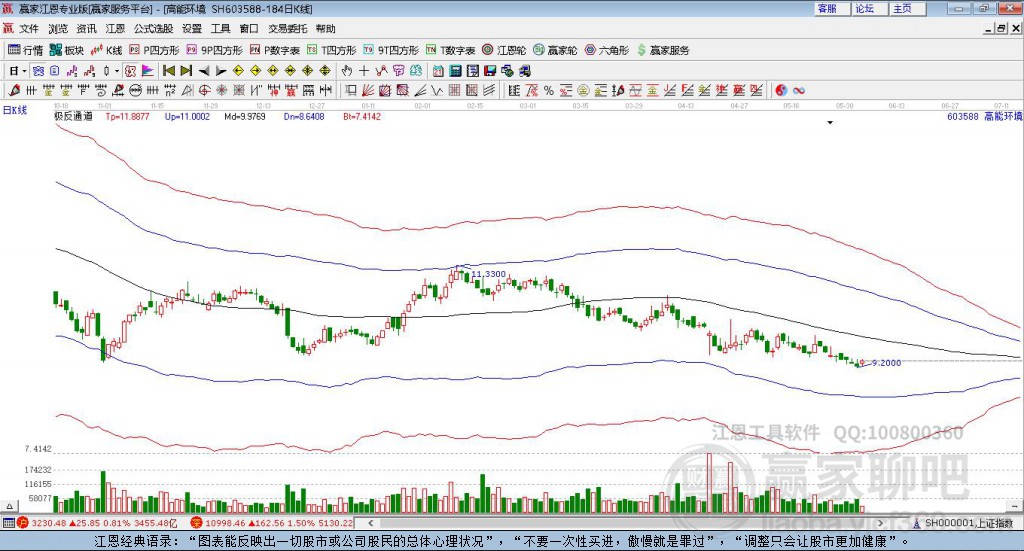The image size is (1024, 551).
Task: Click the blue infinity symbol icon
Action: 799,90
